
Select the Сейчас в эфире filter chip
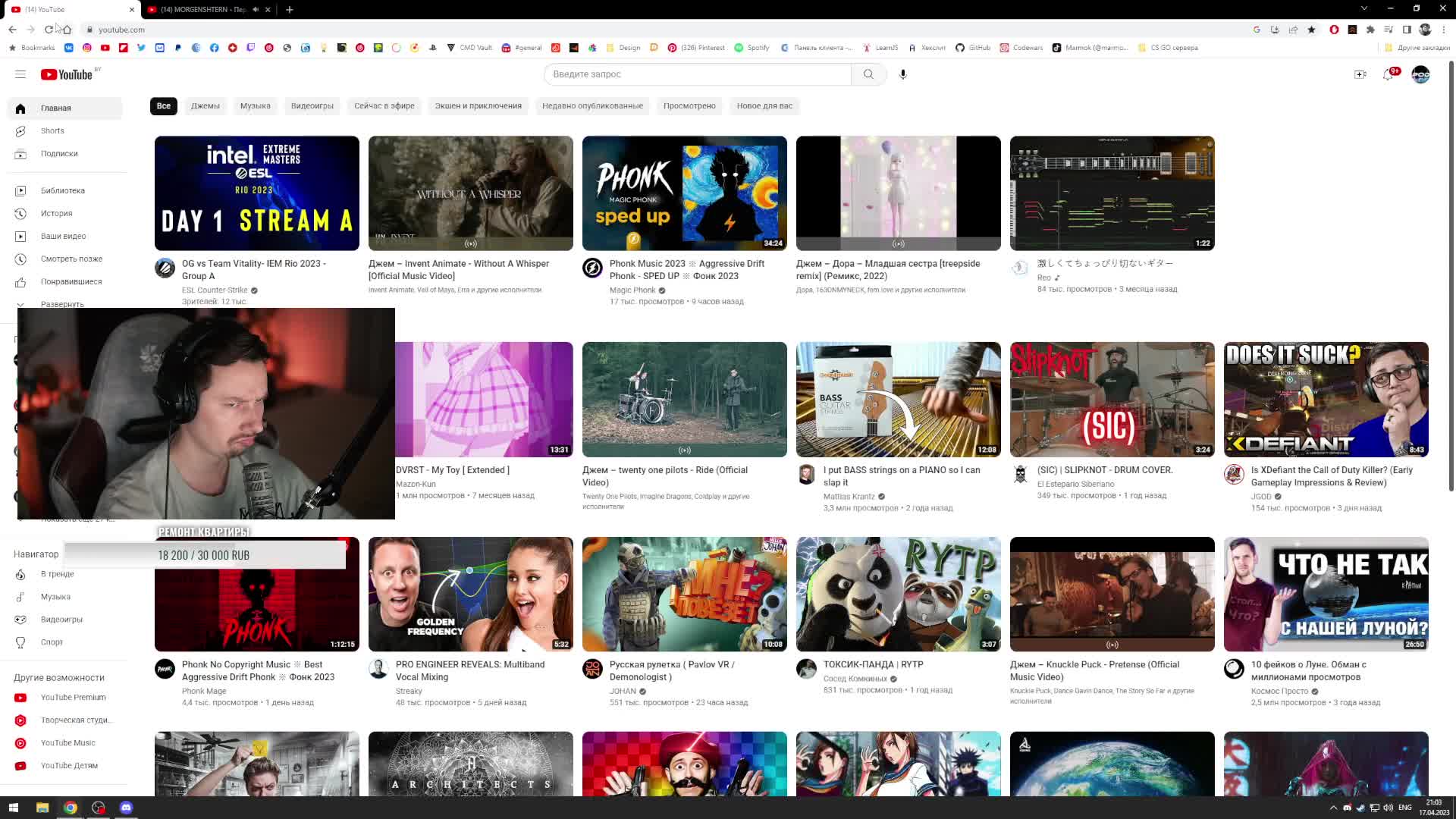pos(384,106)
